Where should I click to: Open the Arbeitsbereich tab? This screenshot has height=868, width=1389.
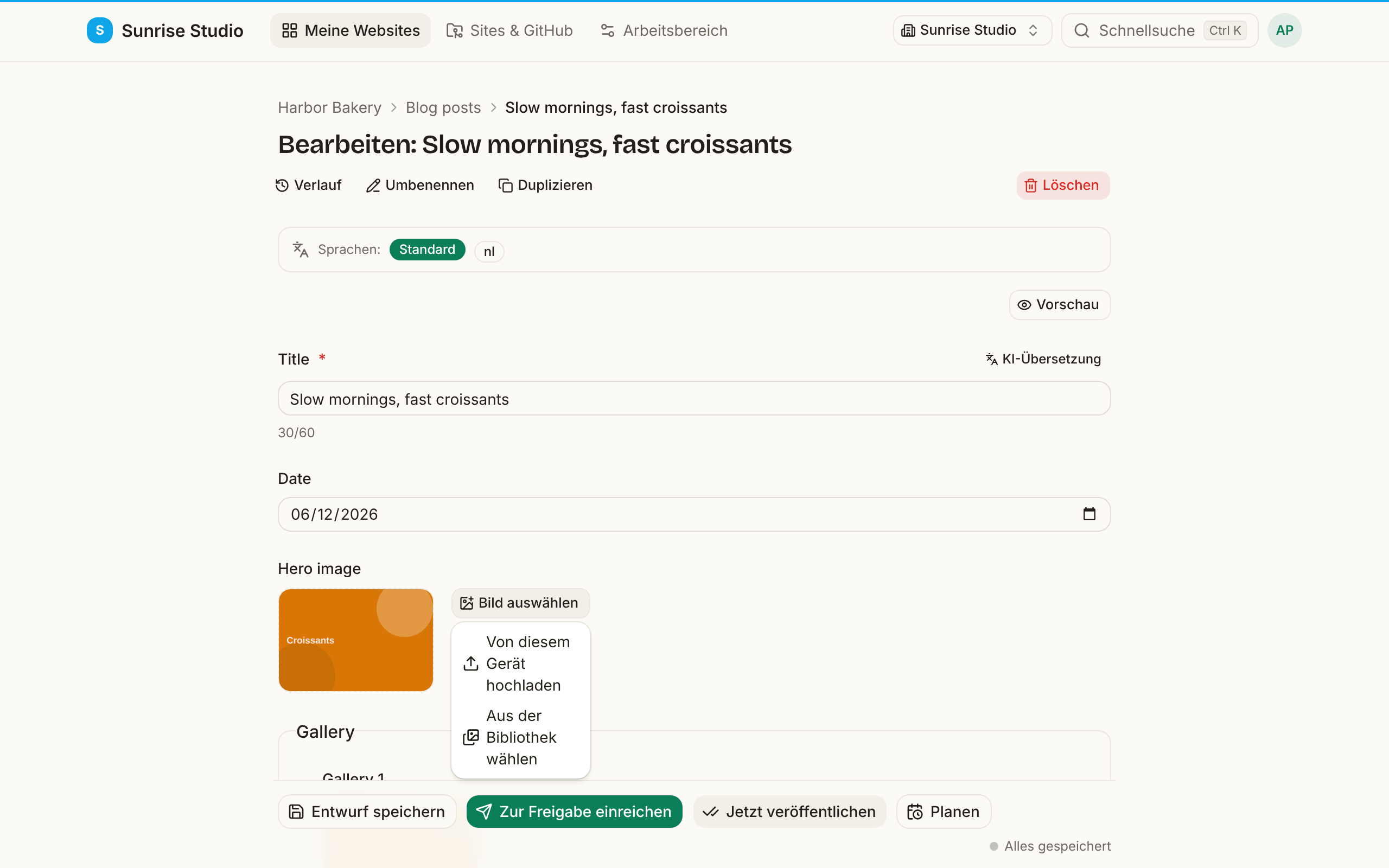click(664, 30)
